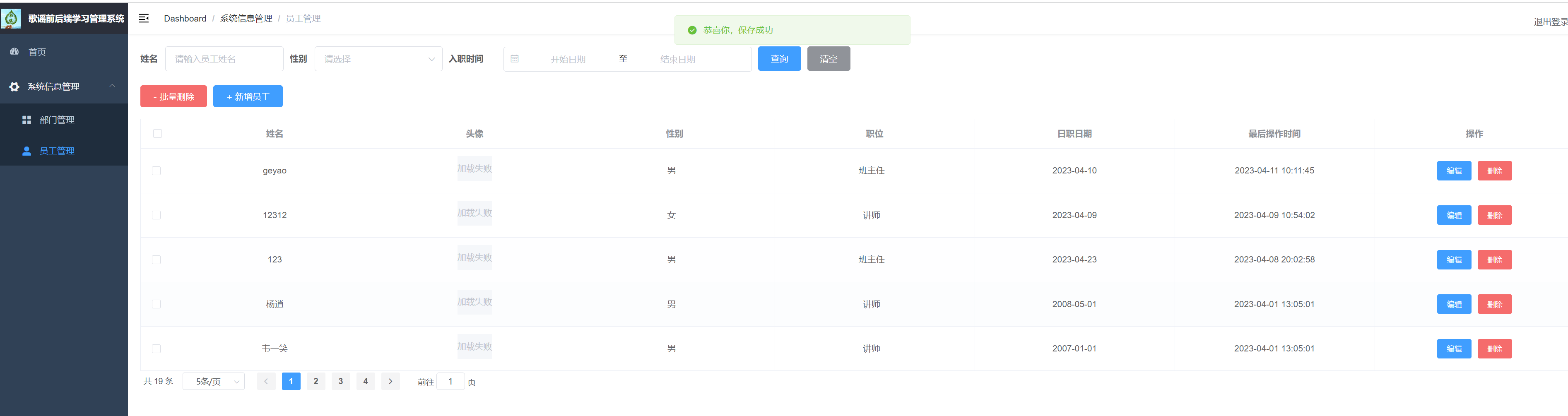Click the green checkmark in success toast
Viewport: 1568px width, 416px height.
click(x=693, y=29)
